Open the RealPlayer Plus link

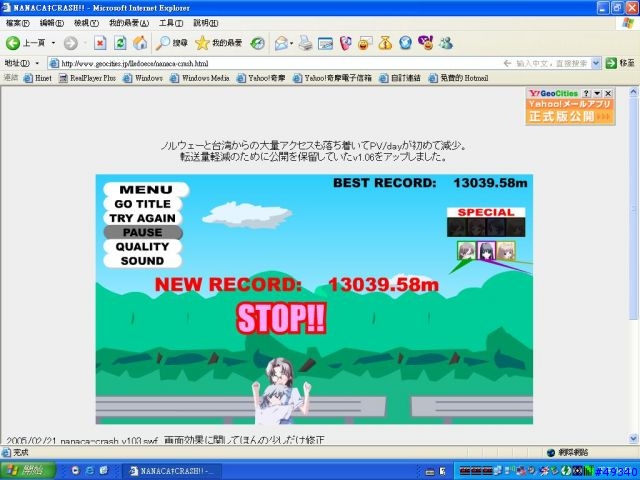87,78
